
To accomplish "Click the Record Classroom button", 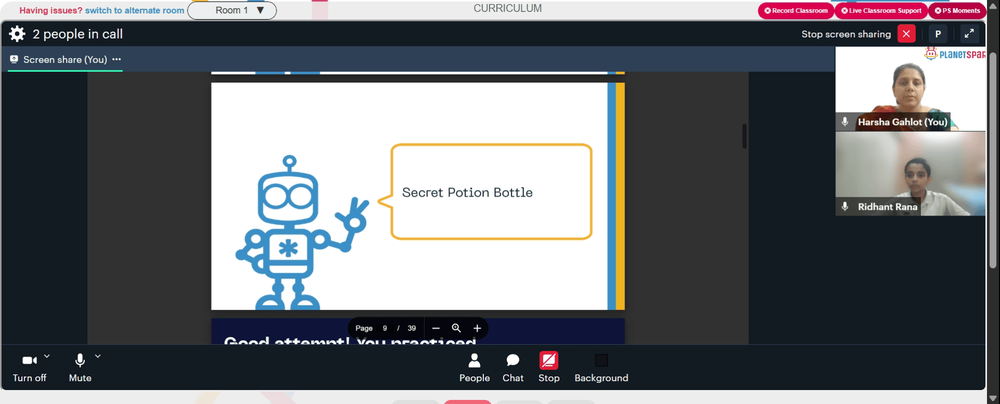I will point(796,11).
